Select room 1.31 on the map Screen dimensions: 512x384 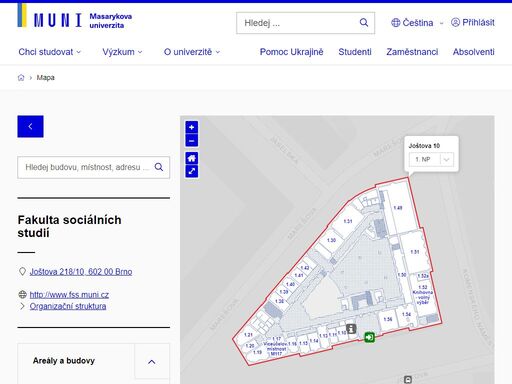[348, 221]
